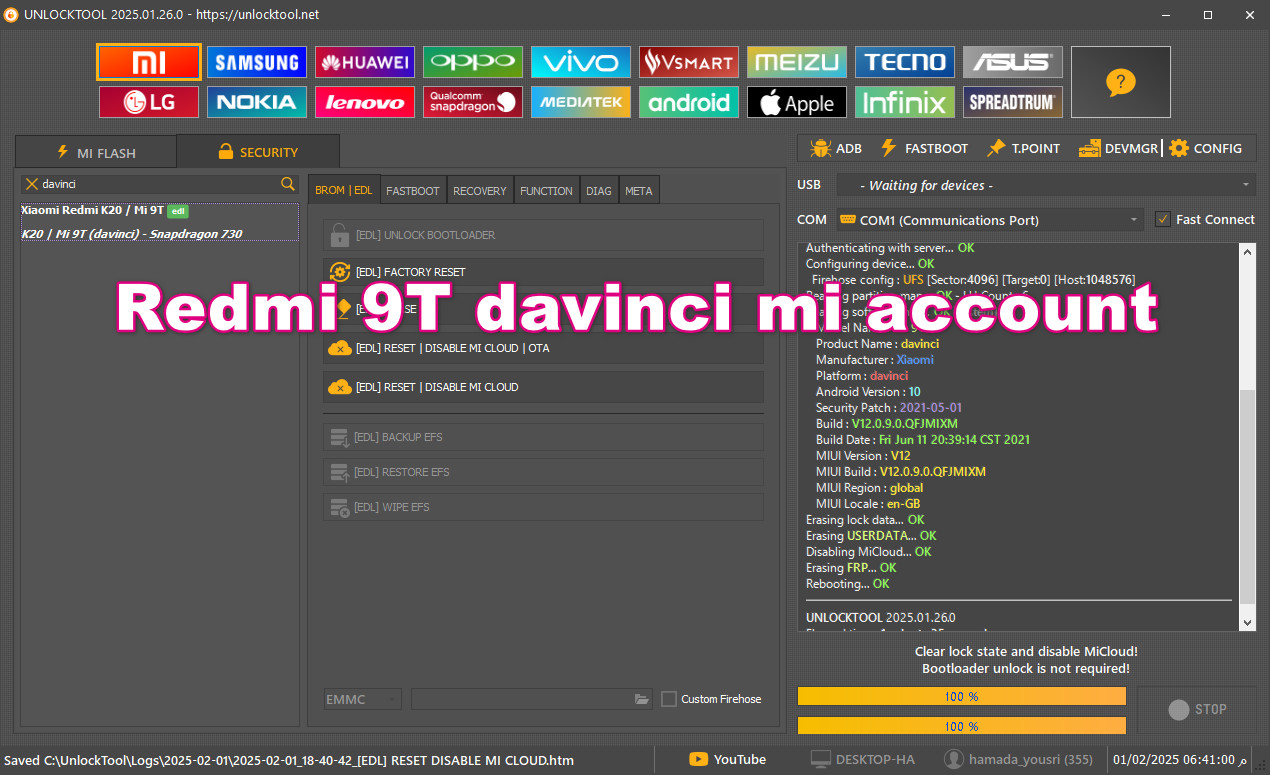Select the OPPO brand icon

(473, 62)
